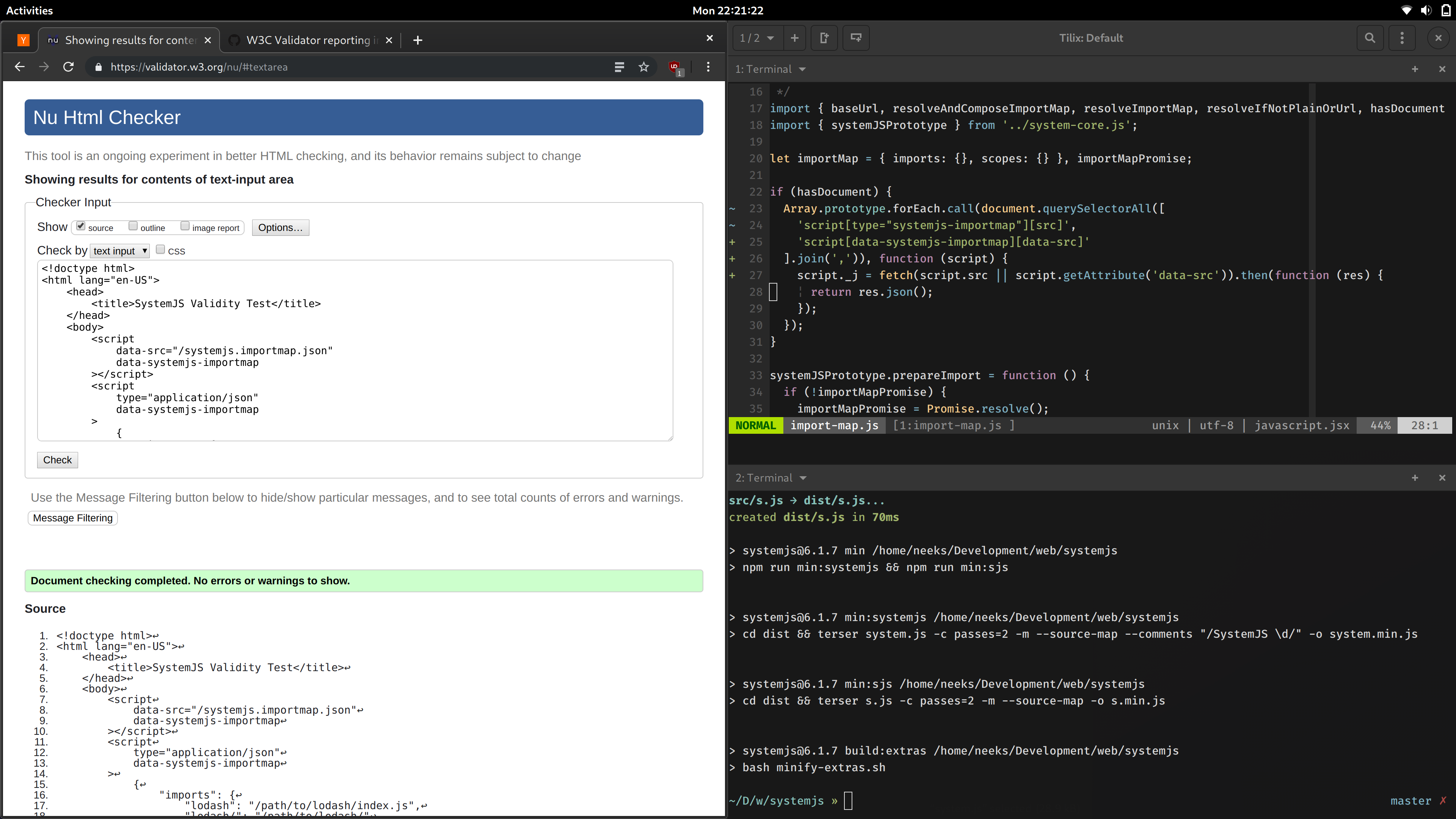The width and height of the screenshot is (1456, 819).
Task: Split the Tilix terminal horizontally
Action: coord(824,38)
